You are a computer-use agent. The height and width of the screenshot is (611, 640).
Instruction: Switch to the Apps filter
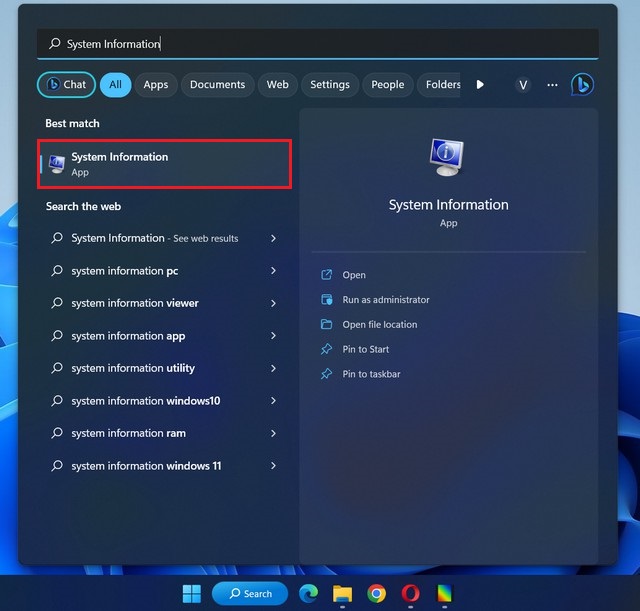(156, 84)
